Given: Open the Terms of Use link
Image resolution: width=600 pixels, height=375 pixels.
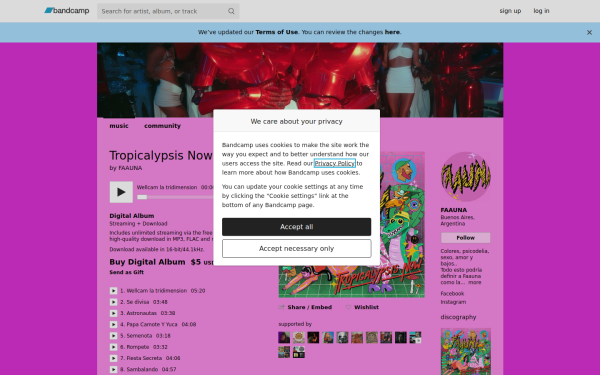Looking at the screenshot, I should (277, 32).
